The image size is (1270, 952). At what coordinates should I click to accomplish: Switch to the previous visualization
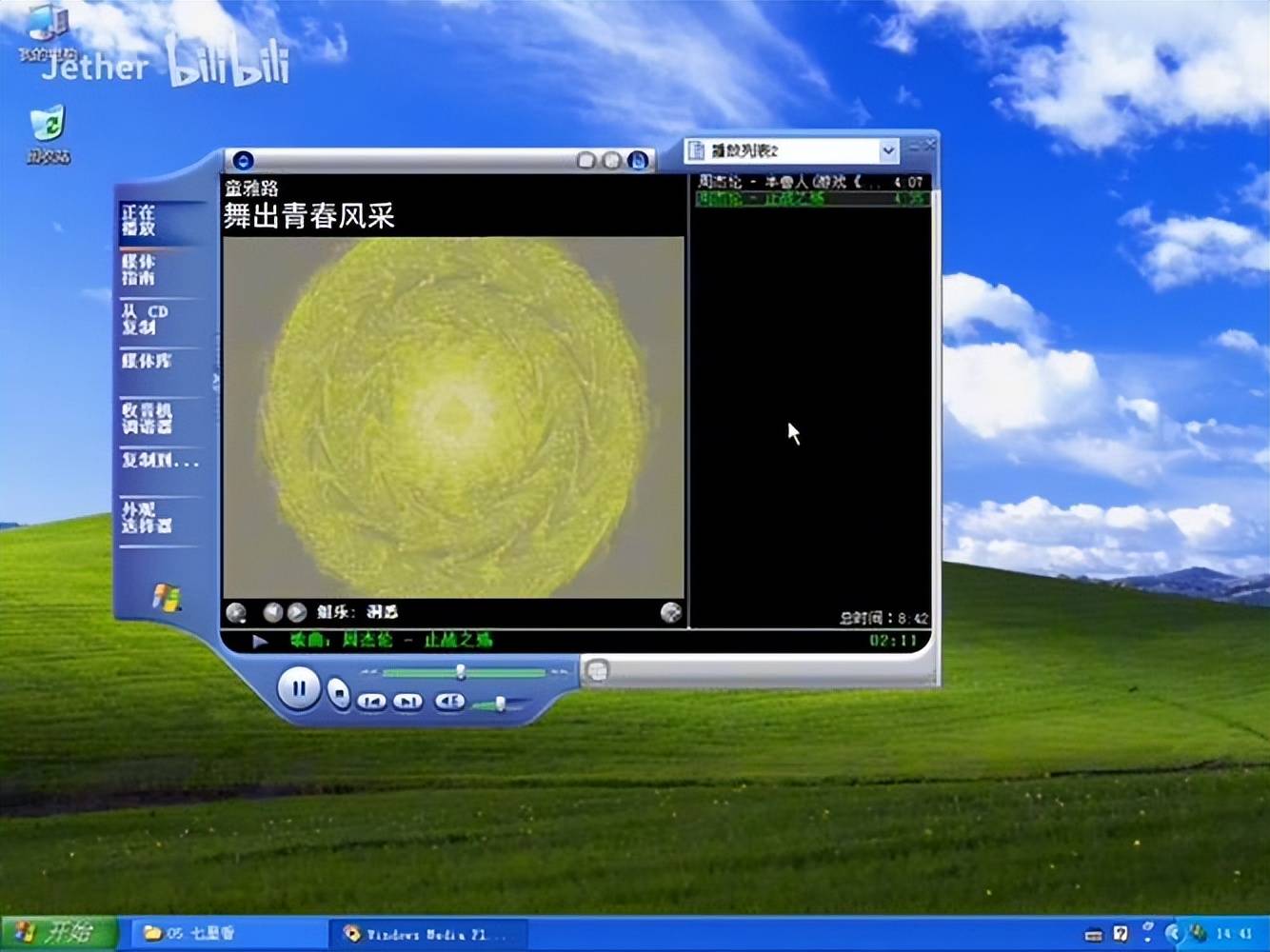point(272,612)
